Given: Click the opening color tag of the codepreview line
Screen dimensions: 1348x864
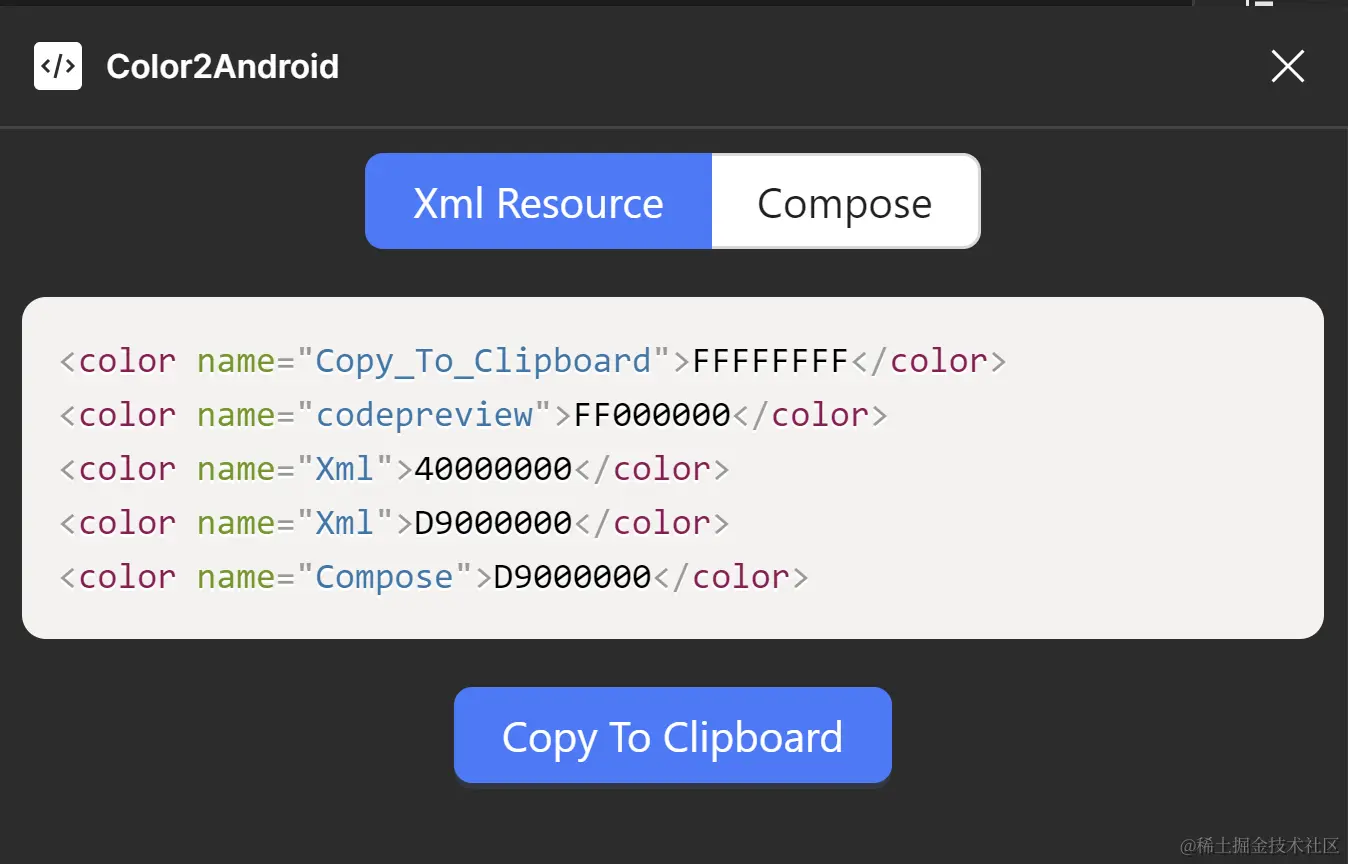Looking at the screenshot, I should pos(118,415).
